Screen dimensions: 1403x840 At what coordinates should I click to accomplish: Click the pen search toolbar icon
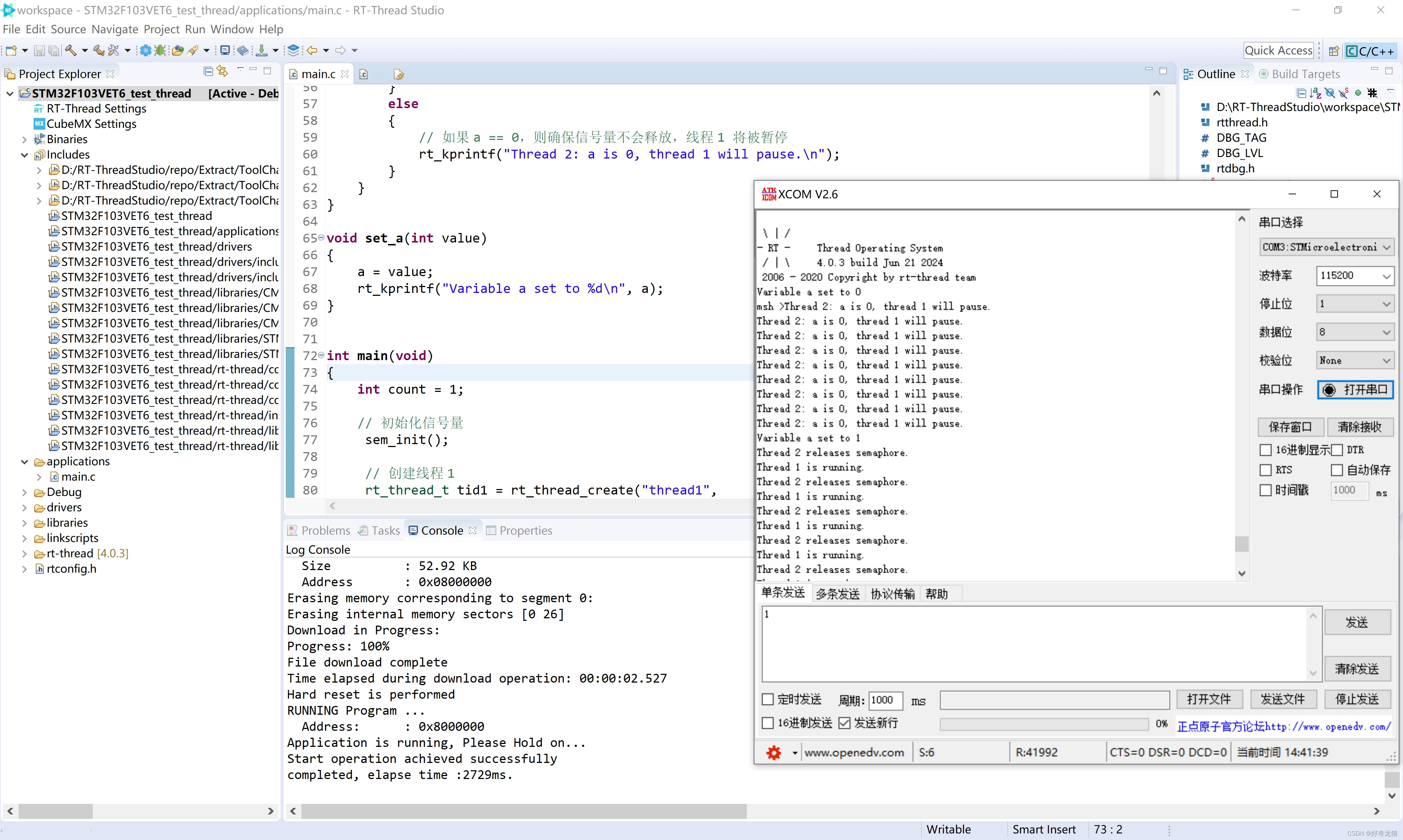pyautogui.click(x=193, y=50)
